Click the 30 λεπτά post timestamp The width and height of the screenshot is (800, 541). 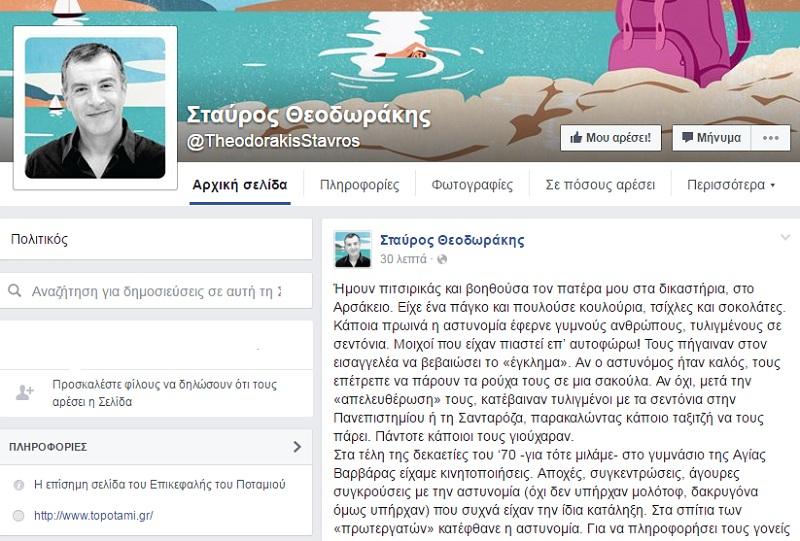click(x=403, y=259)
